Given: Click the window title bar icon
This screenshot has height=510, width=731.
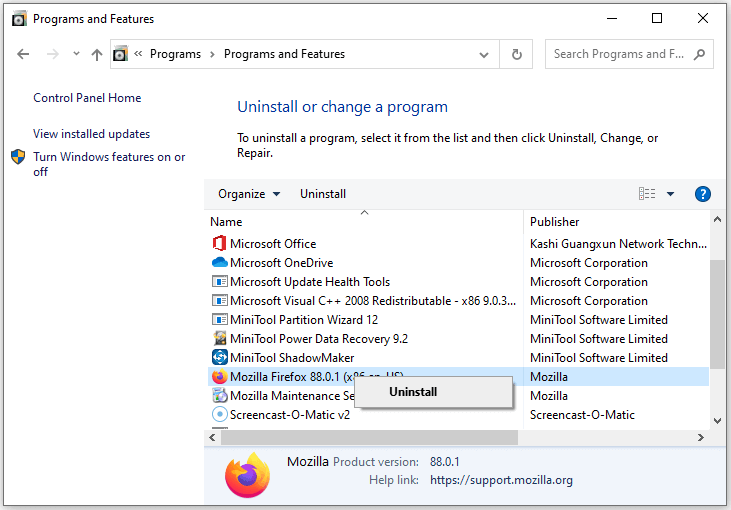Looking at the screenshot, I should (19, 19).
